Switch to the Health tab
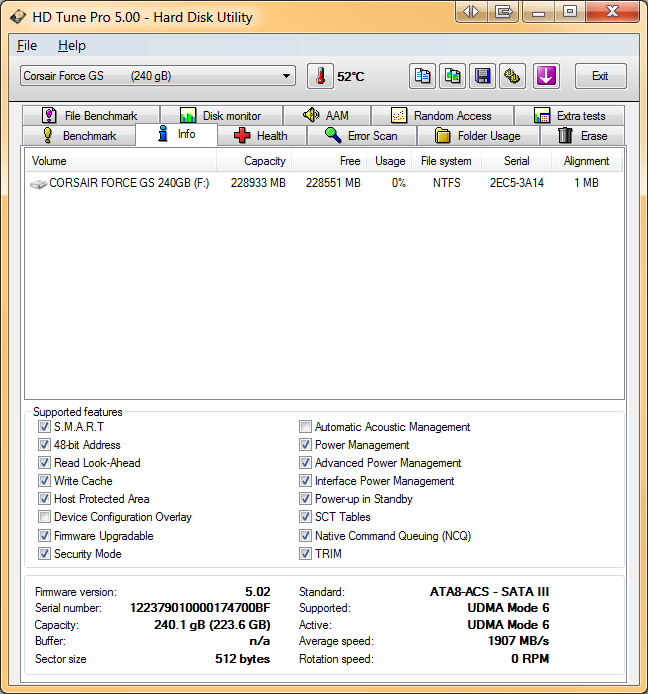Viewport: 648px width, 694px height. [x=260, y=136]
